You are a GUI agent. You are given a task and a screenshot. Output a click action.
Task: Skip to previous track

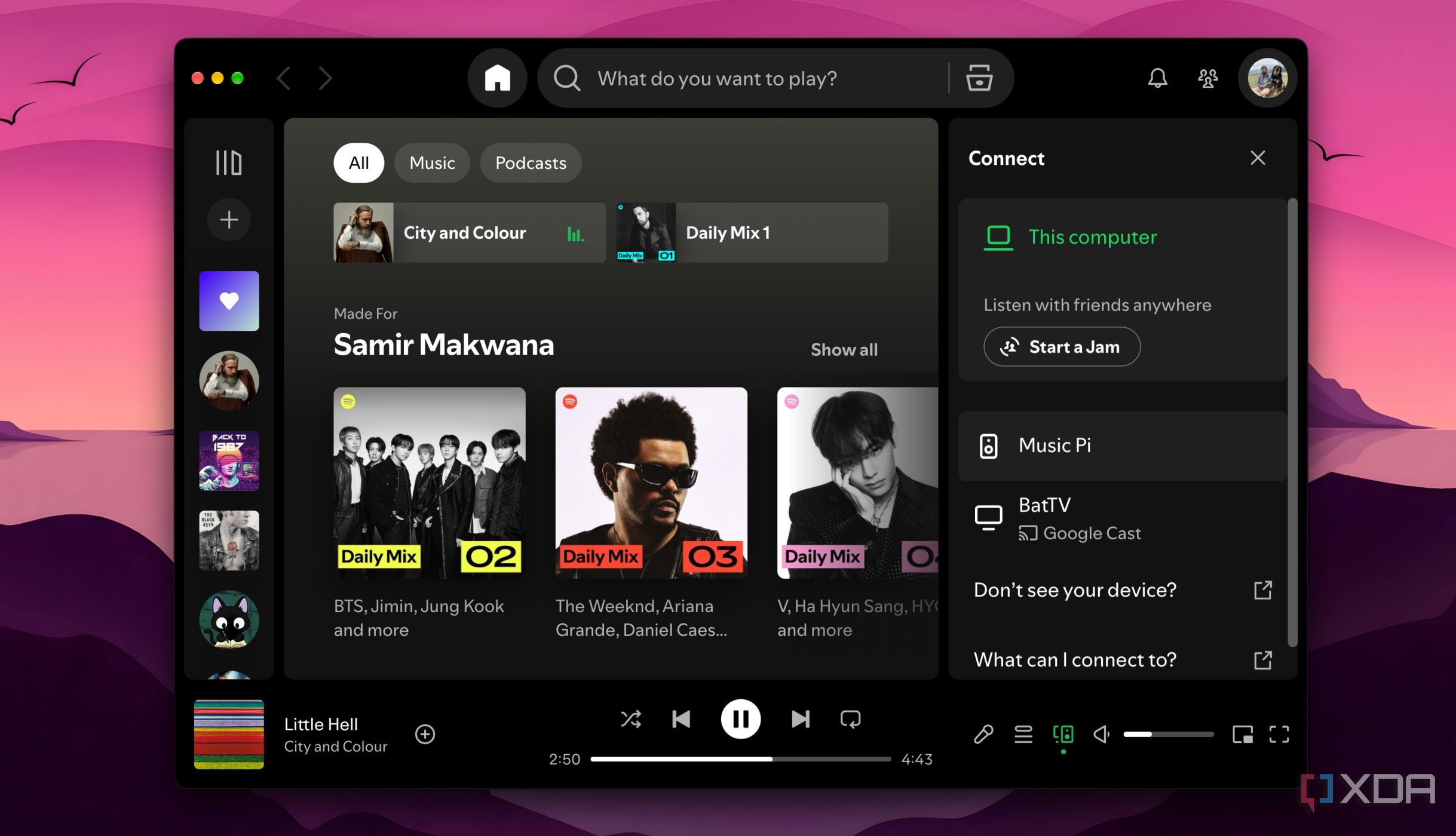tap(681, 719)
